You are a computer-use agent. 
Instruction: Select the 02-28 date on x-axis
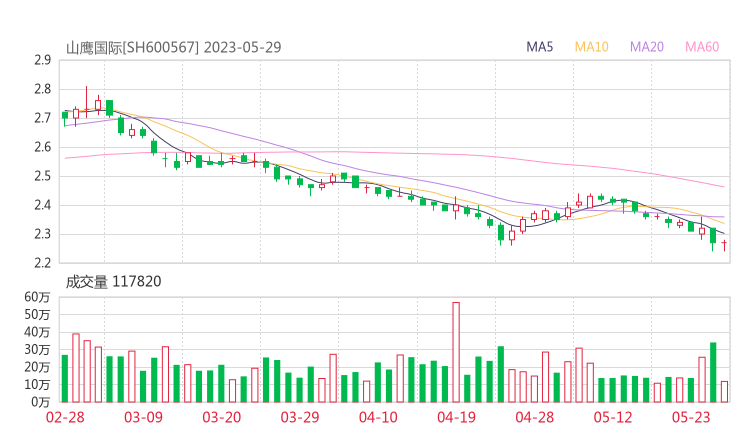click(x=65, y=417)
